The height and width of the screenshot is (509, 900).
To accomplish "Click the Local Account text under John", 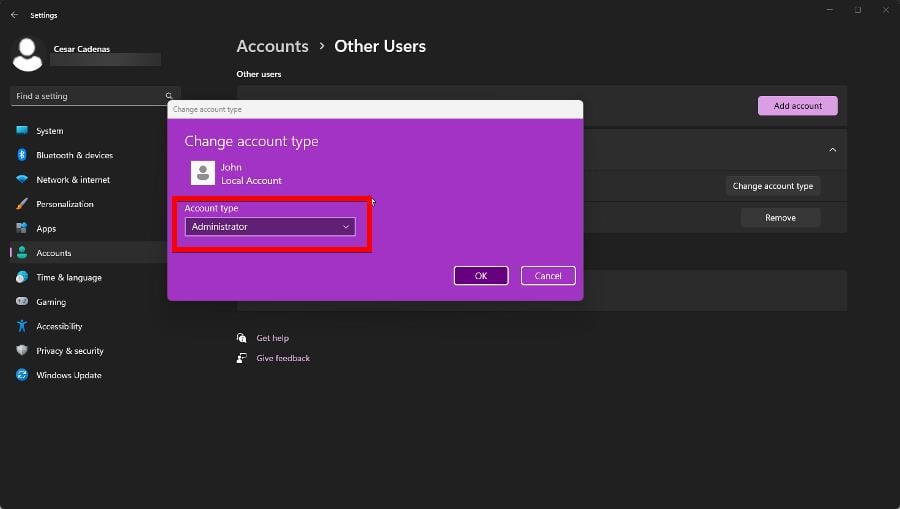I will pos(251,180).
